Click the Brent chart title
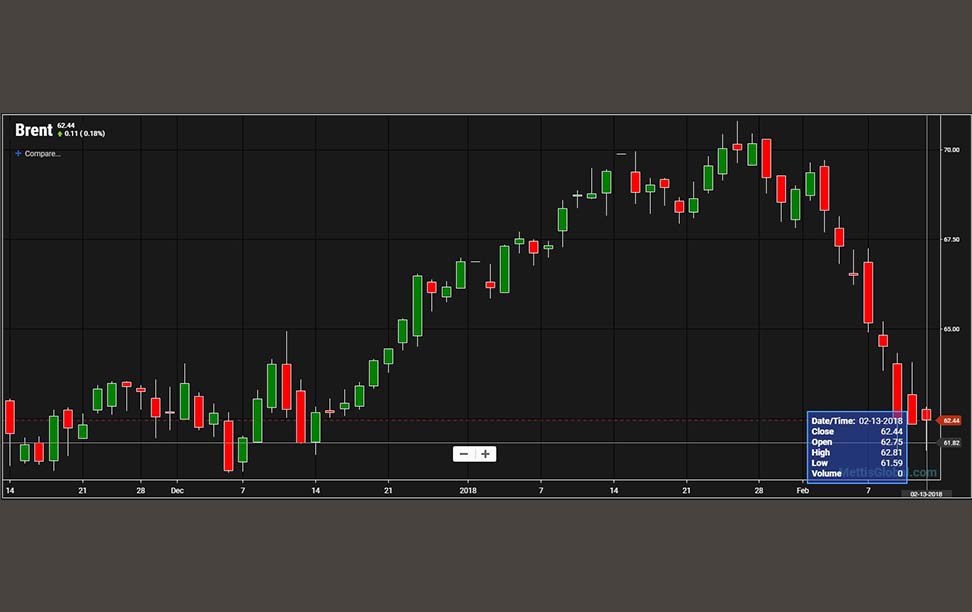Viewport: 972px width, 612px height. pyautogui.click(x=33, y=130)
